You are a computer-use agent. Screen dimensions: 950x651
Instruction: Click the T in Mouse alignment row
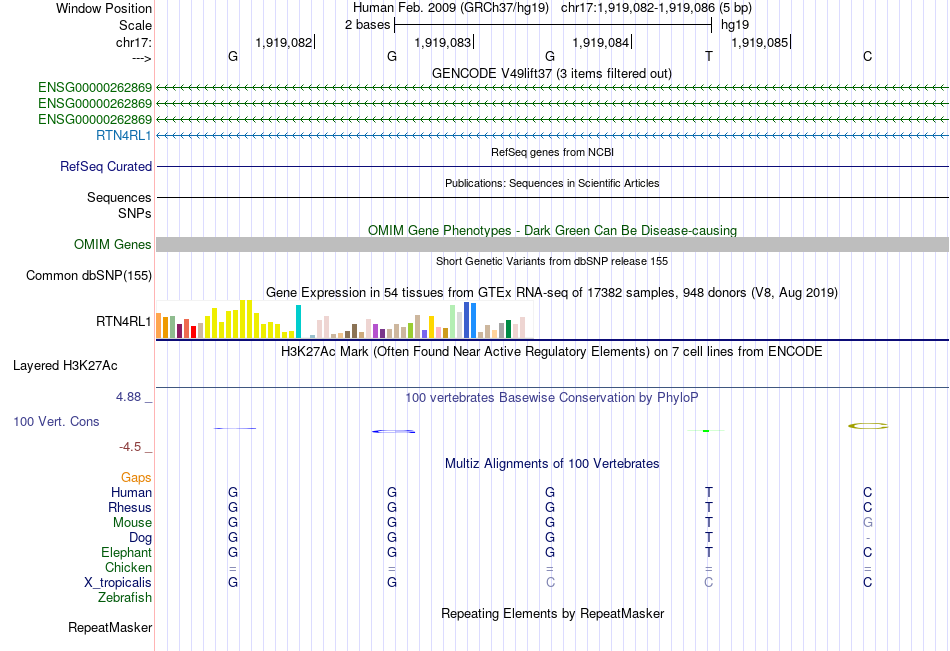point(709,522)
